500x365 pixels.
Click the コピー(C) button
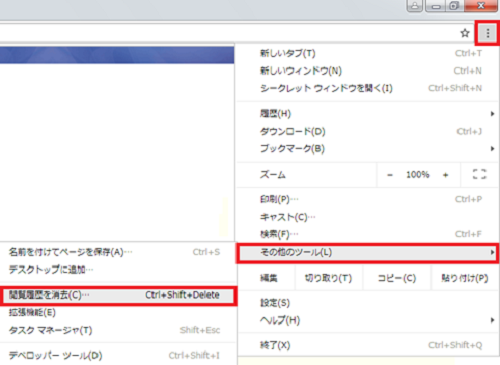coord(397,278)
